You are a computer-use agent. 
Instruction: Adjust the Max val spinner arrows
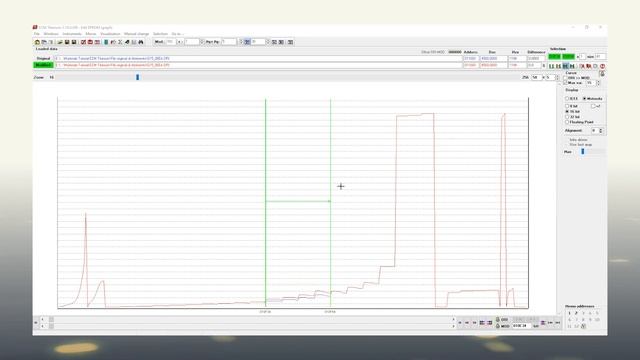pos(598,83)
